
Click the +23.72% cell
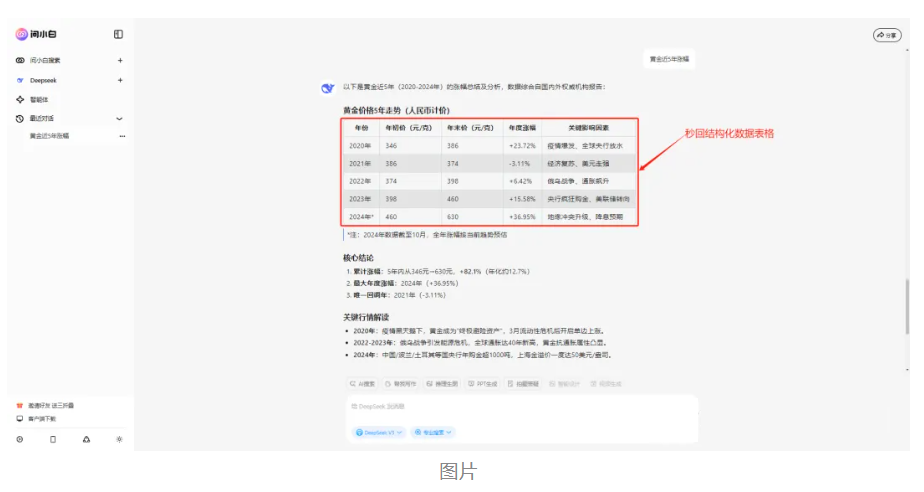click(522, 146)
